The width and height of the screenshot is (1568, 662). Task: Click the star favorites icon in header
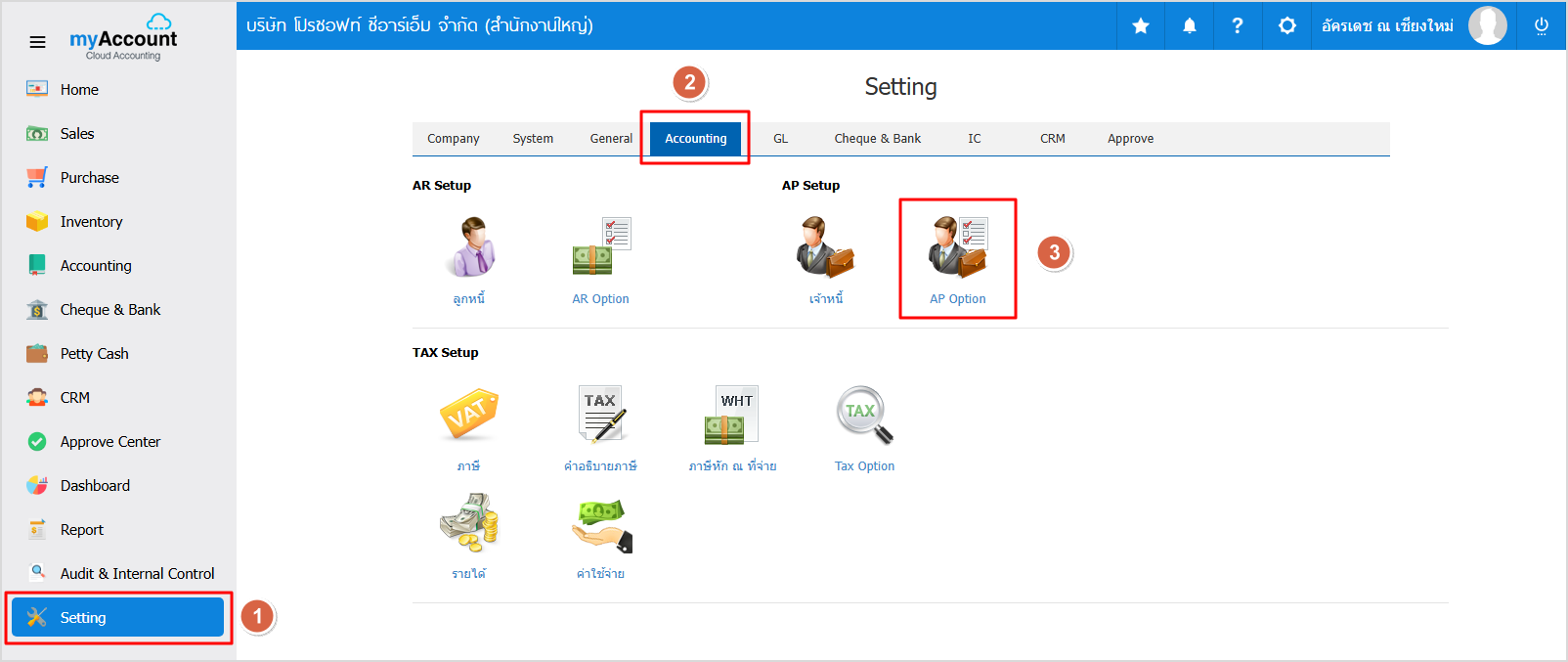pyautogui.click(x=1141, y=25)
